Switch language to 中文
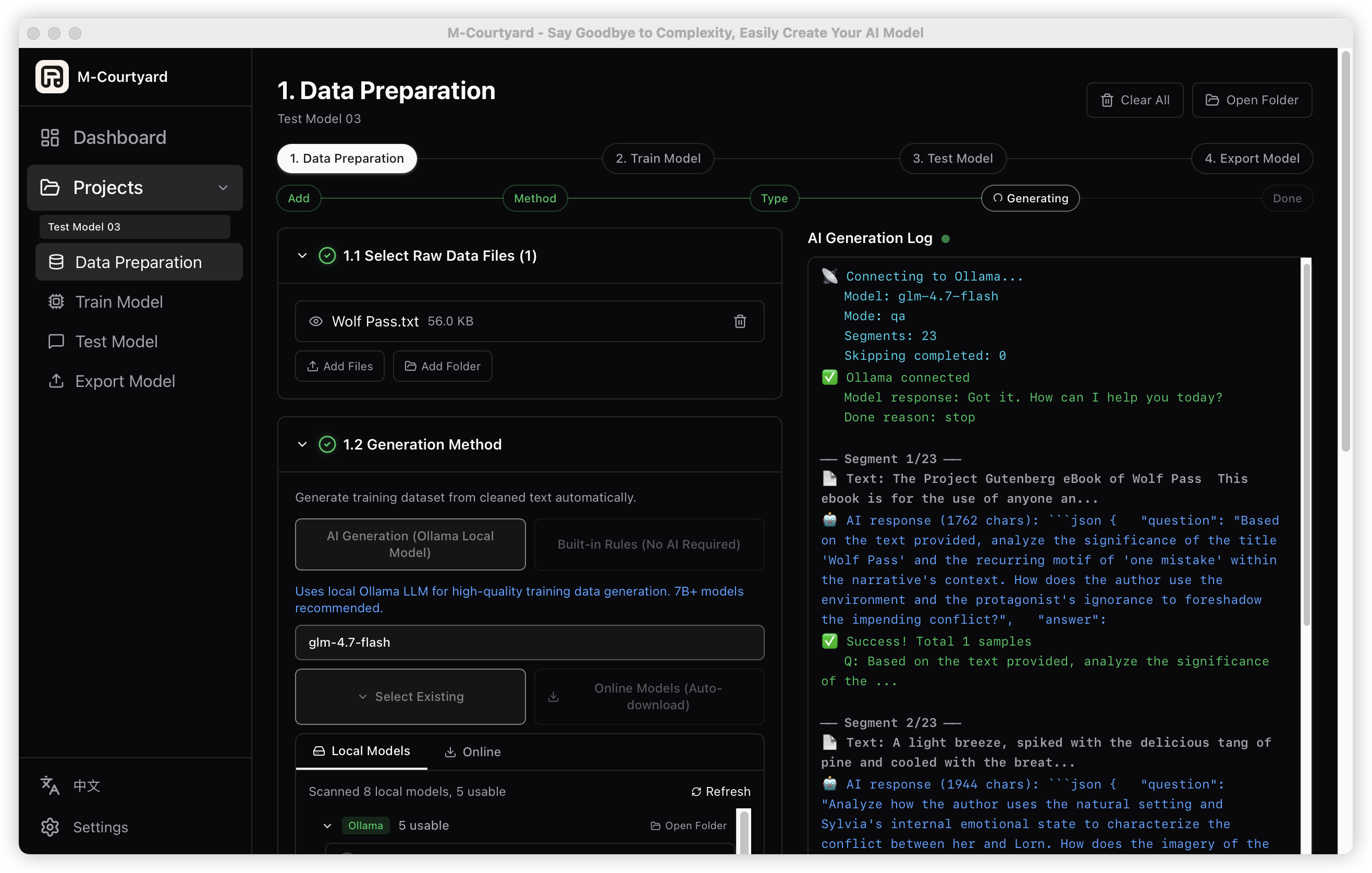Viewport: 1372px width, 873px height. [86, 785]
